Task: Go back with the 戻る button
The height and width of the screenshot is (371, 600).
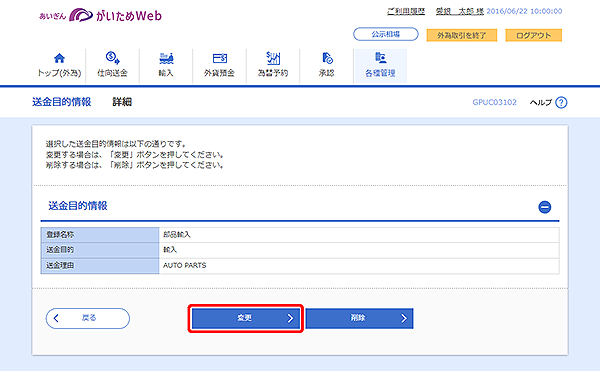Action: pyautogui.click(x=88, y=318)
